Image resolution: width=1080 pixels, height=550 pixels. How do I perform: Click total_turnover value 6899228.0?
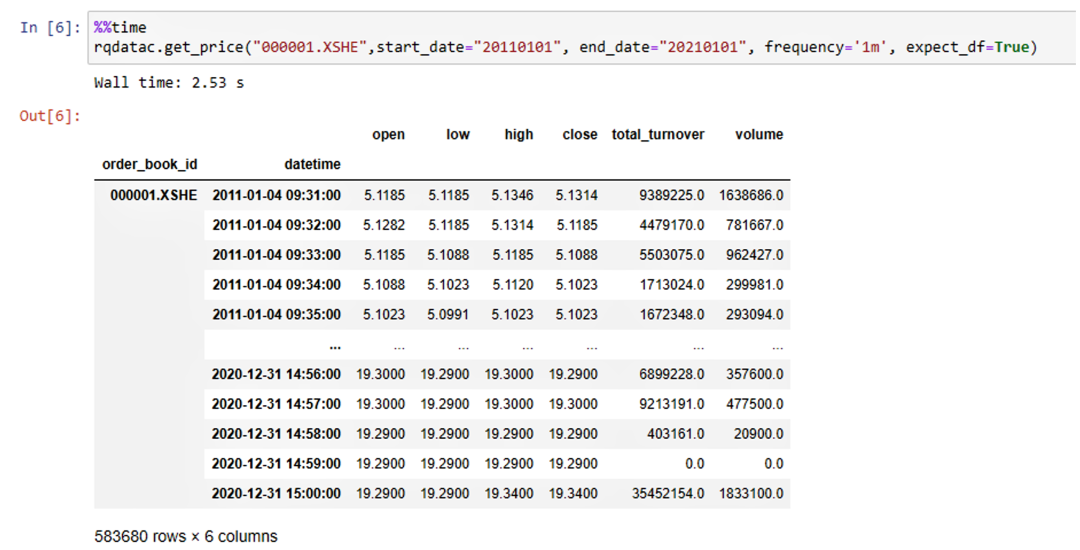[672, 374]
